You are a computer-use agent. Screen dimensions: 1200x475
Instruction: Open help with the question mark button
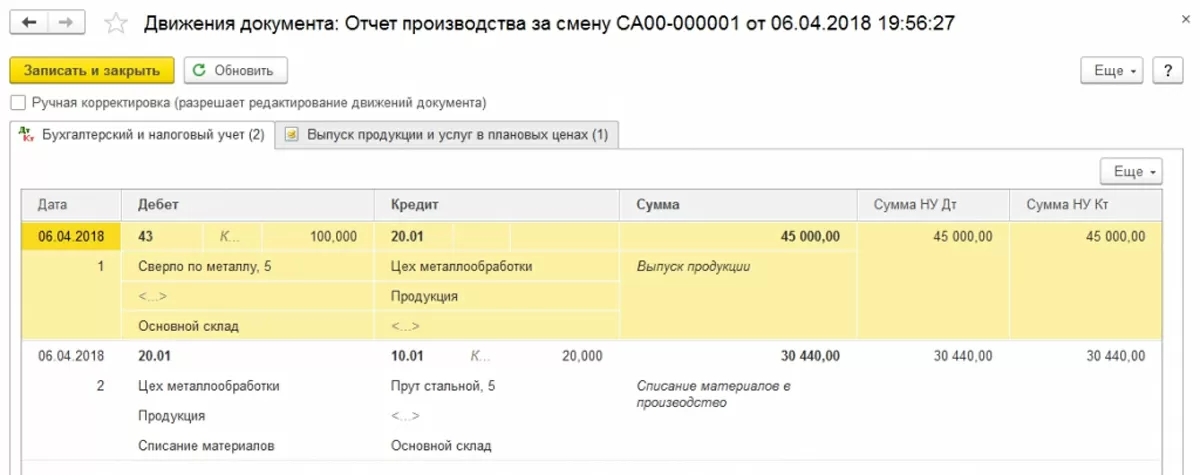1167,71
